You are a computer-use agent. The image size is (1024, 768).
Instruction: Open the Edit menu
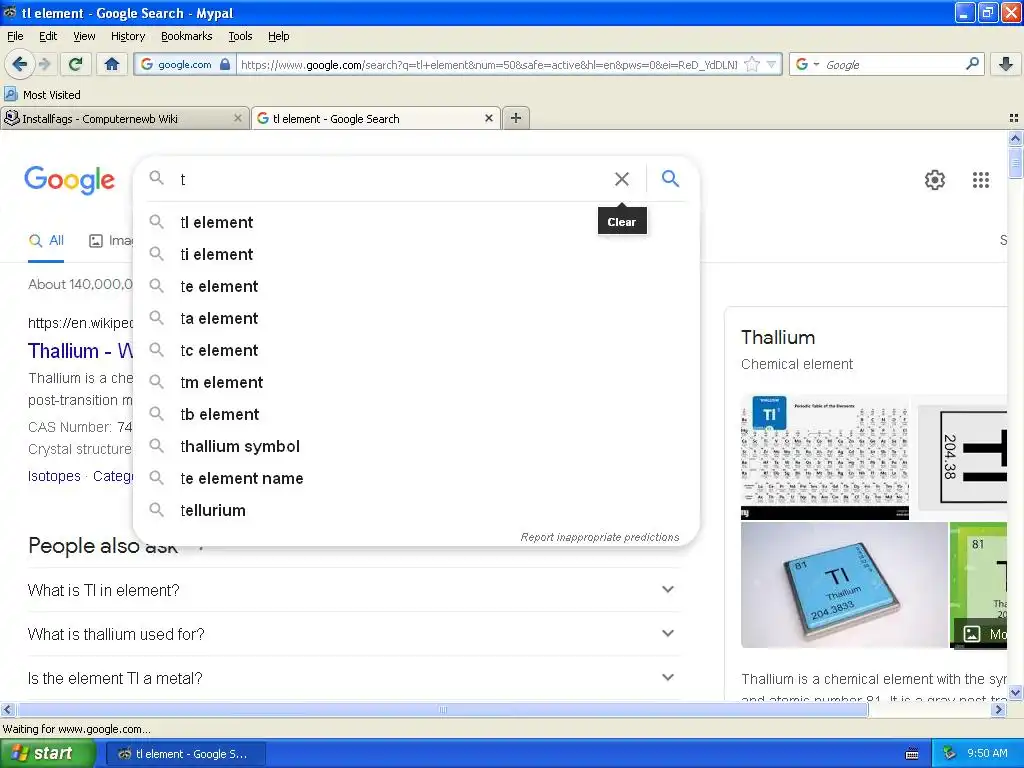click(48, 36)
